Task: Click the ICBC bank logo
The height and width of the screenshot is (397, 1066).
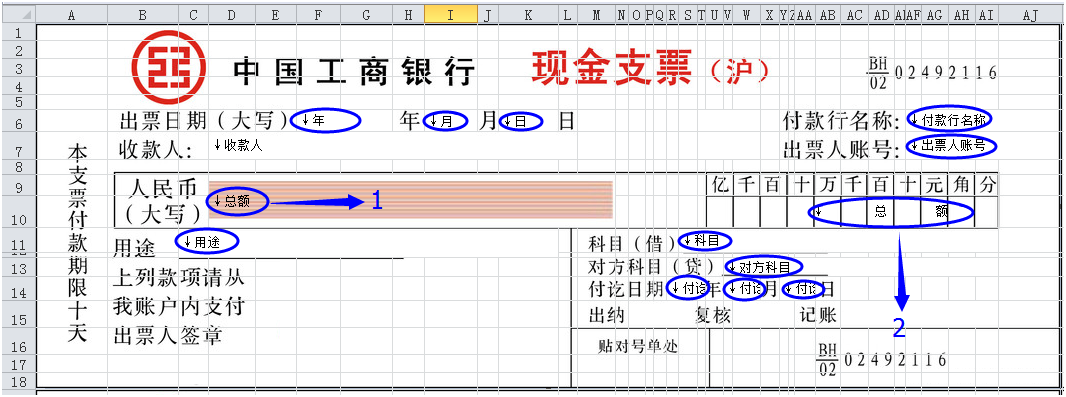Action: click(x=169, y=67)
